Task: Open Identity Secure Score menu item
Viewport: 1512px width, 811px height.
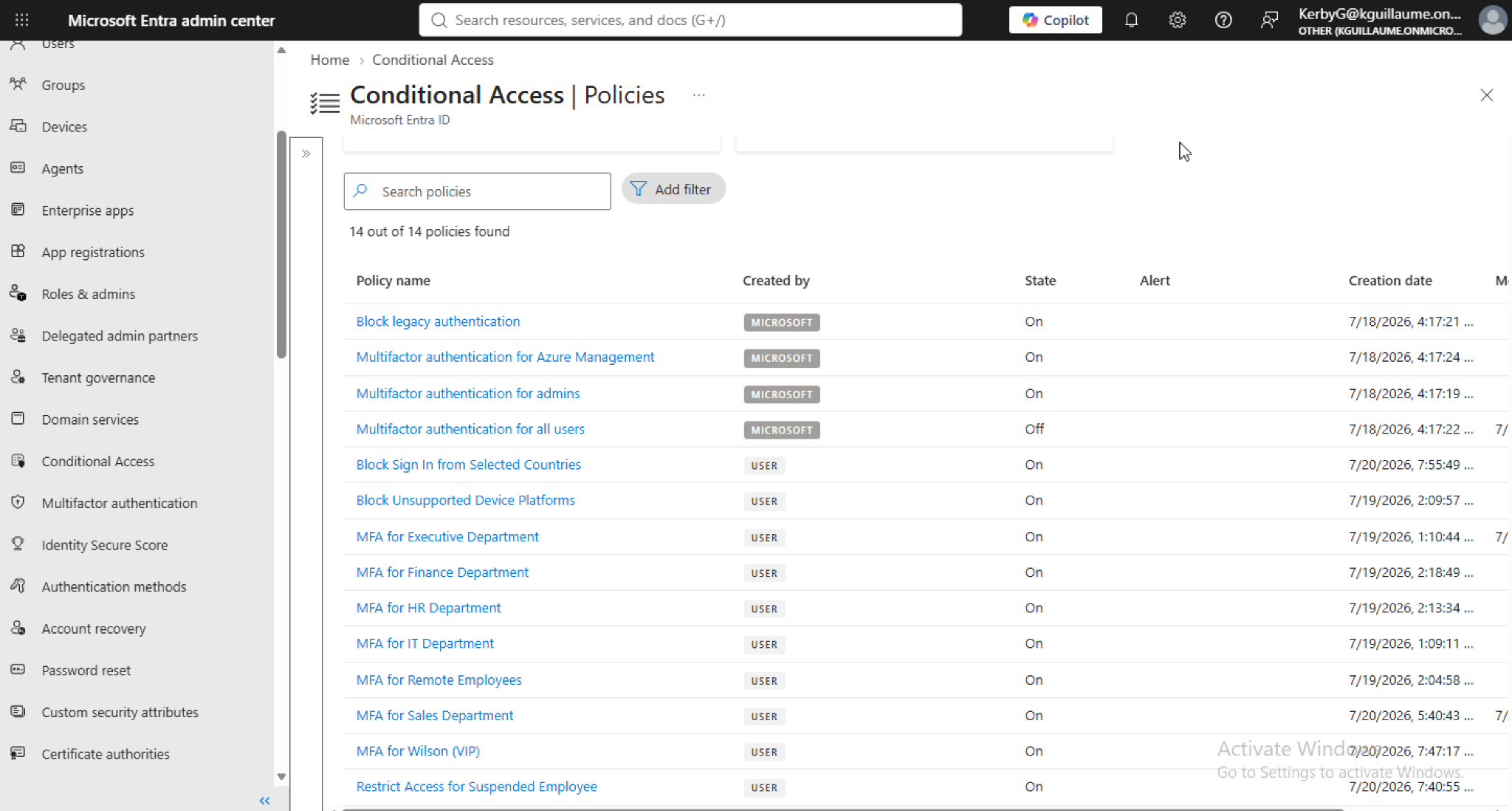Action: tap(105, 545)
